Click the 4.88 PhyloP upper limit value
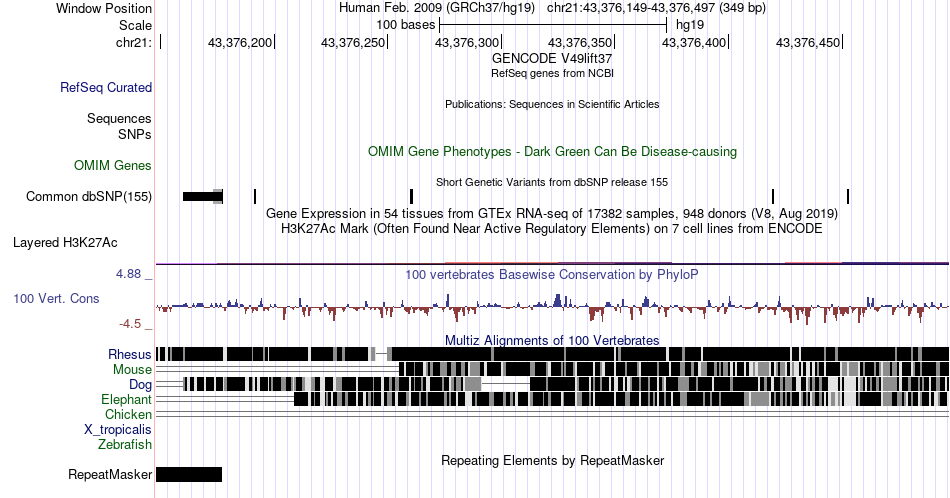This screenshot has height=498, width=950. point(129,274)
